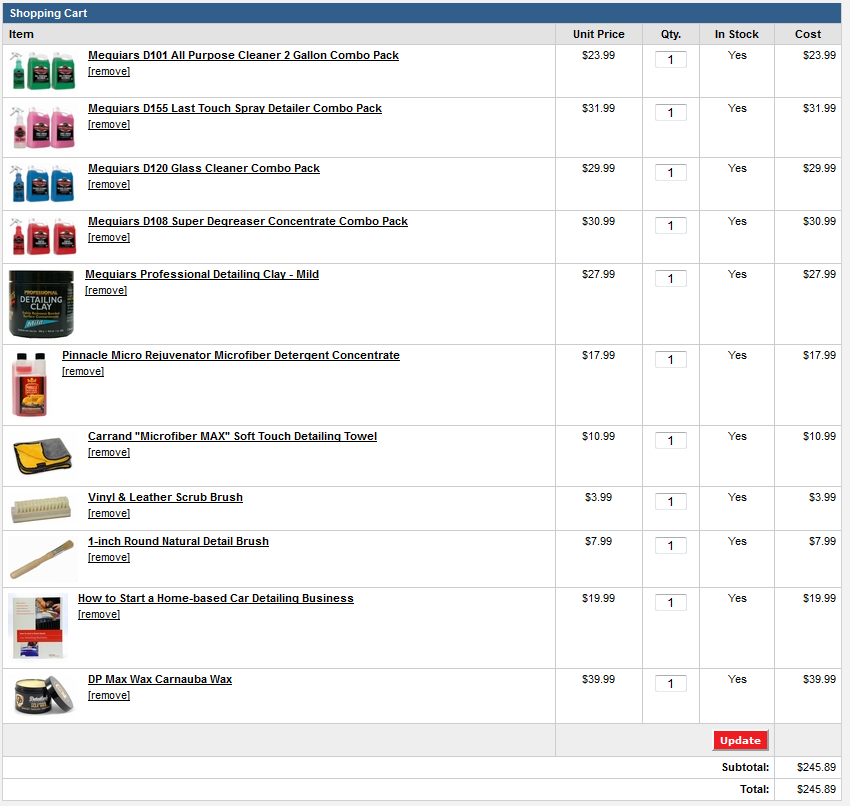This screenshot has height=806, width=850.
Task: Click quantity field for Meguiars D101 Cleaner
Action: click(x=671, y=60)
